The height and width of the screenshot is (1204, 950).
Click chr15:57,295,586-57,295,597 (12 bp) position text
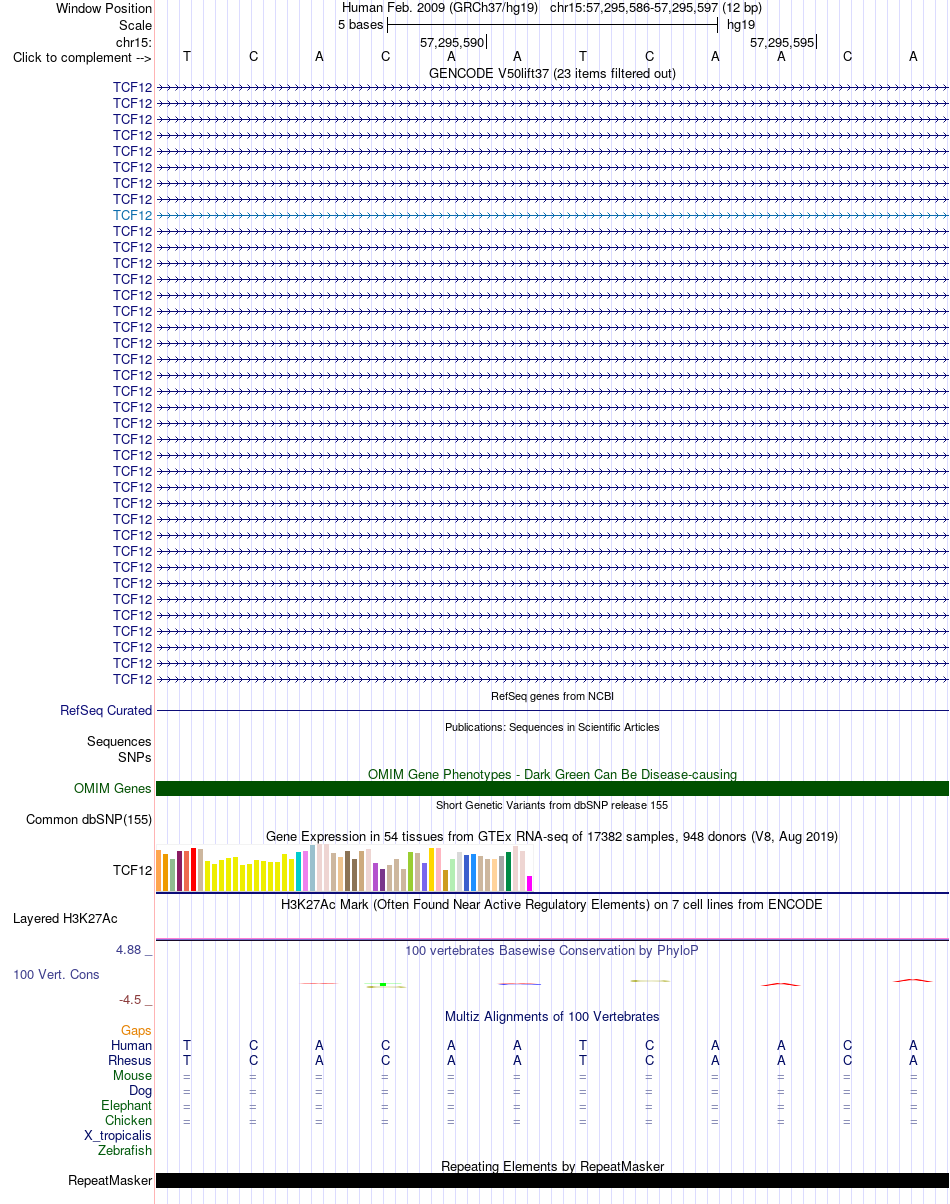click(655, 7)
